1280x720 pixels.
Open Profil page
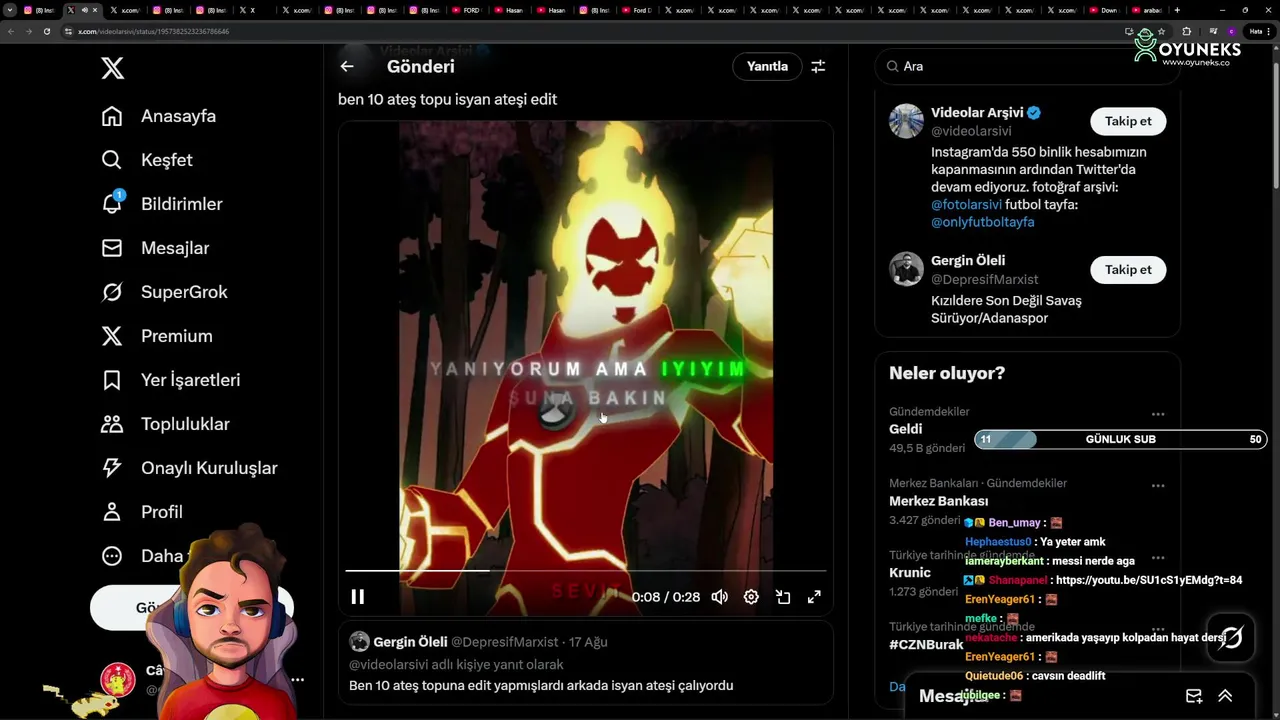click(142, 512)
